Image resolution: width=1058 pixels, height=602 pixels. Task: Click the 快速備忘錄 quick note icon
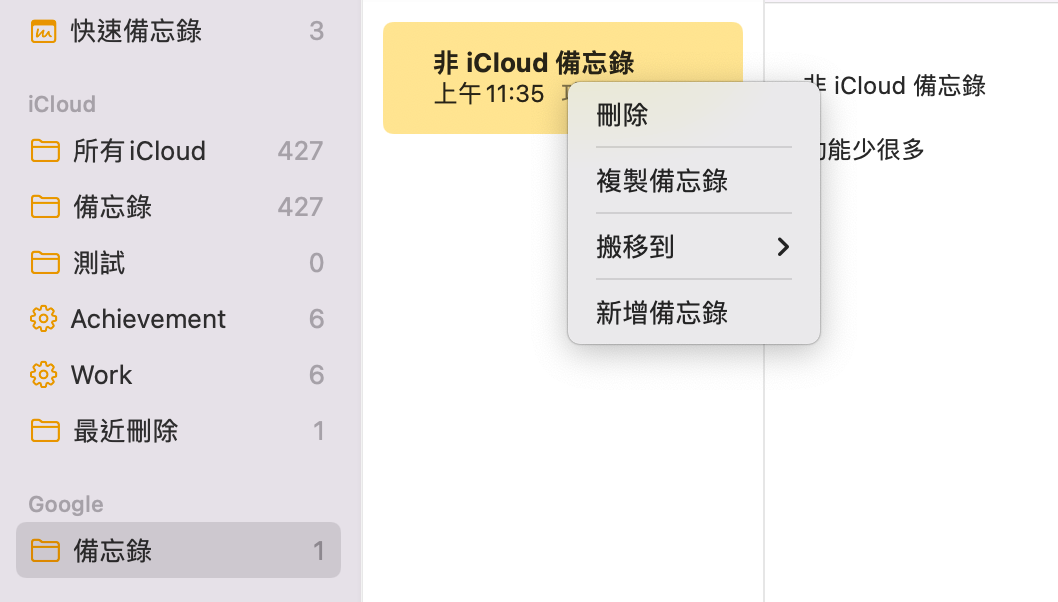[x=44, y=32]
